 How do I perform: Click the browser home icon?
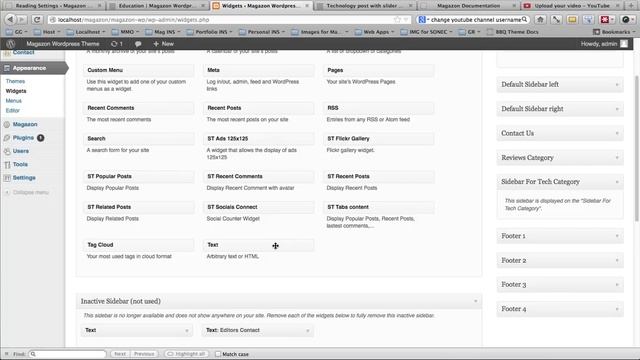540,19
